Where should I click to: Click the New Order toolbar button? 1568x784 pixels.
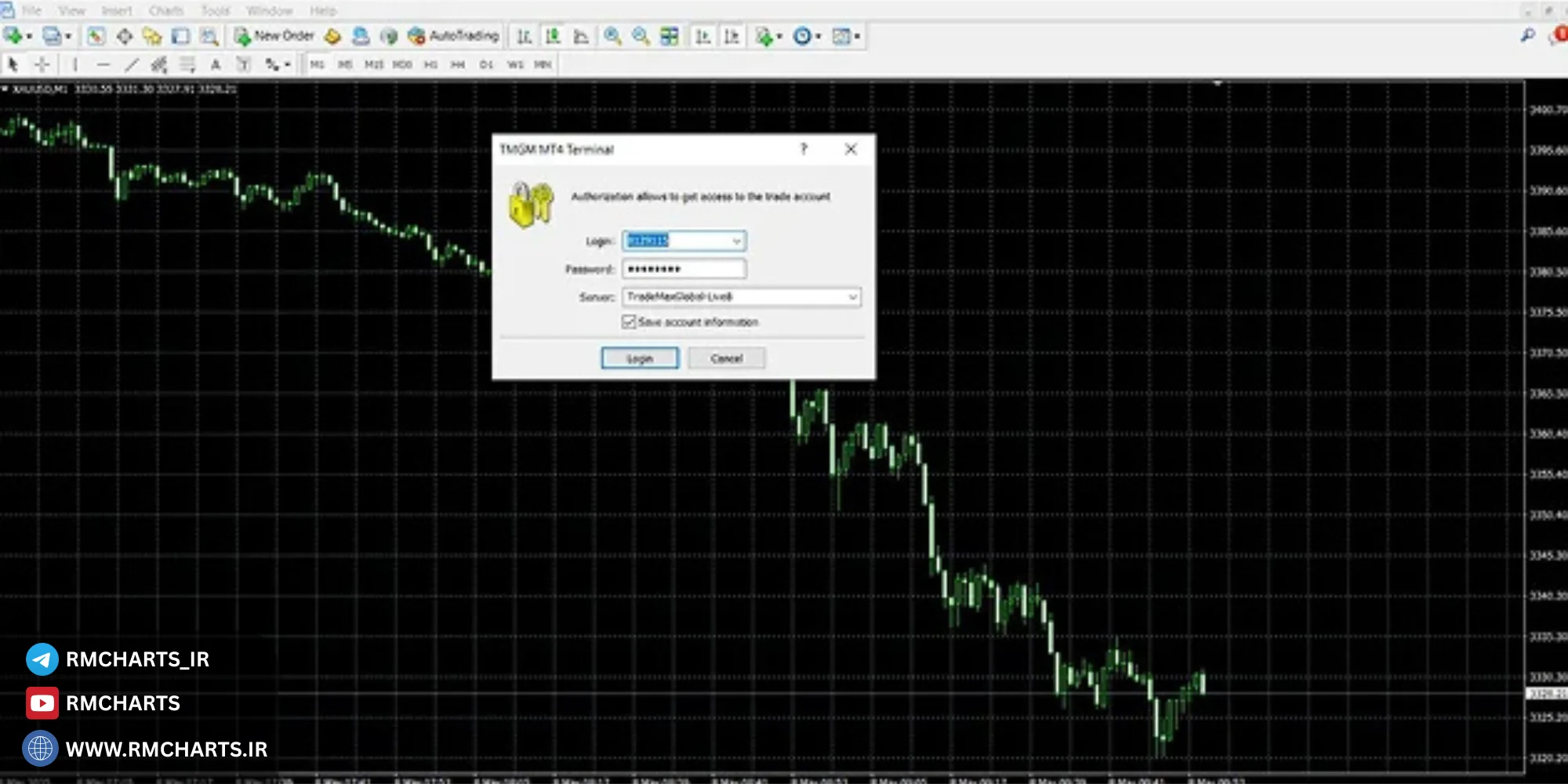(274, 36)
